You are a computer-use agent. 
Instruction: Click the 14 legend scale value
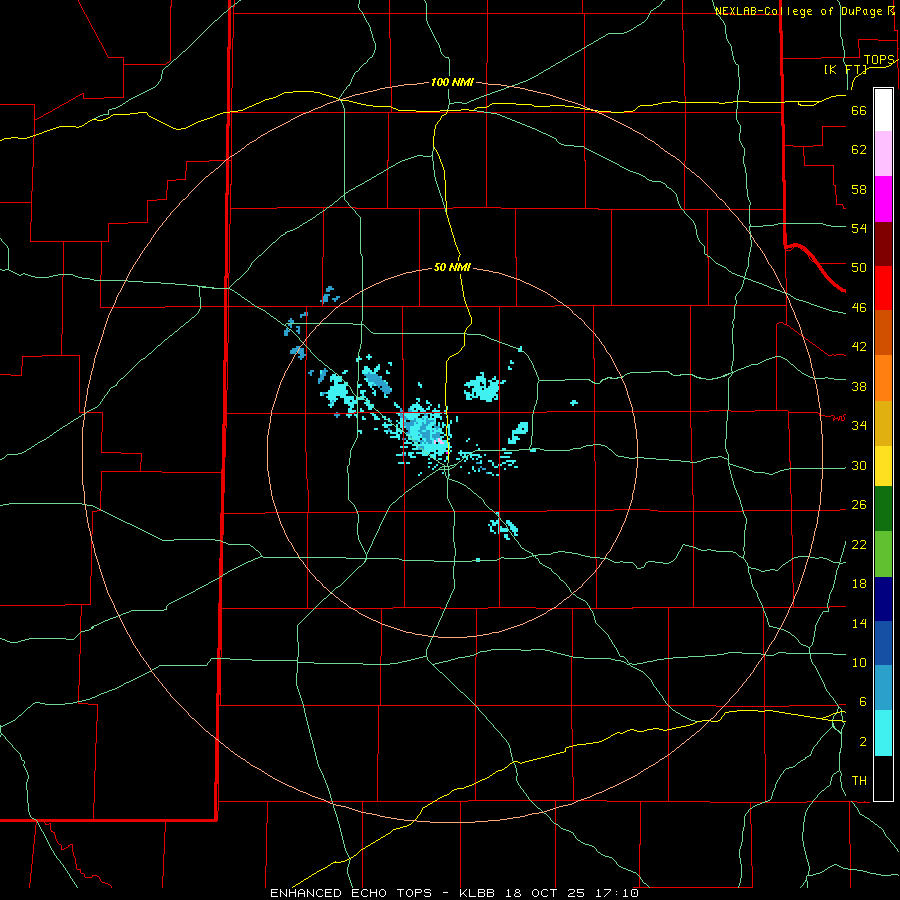click(859, 623)
